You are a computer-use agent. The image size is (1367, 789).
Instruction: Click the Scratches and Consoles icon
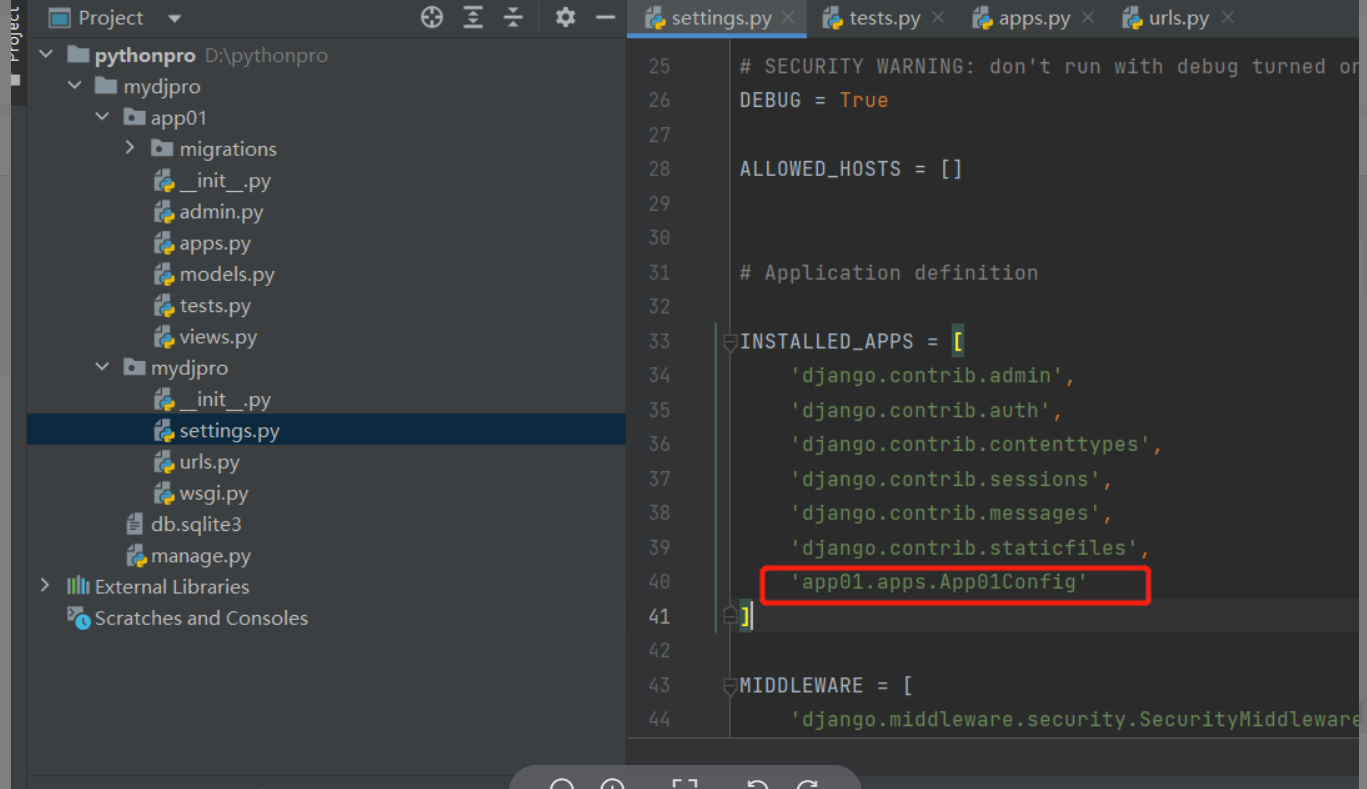click(x=78, y=617)
